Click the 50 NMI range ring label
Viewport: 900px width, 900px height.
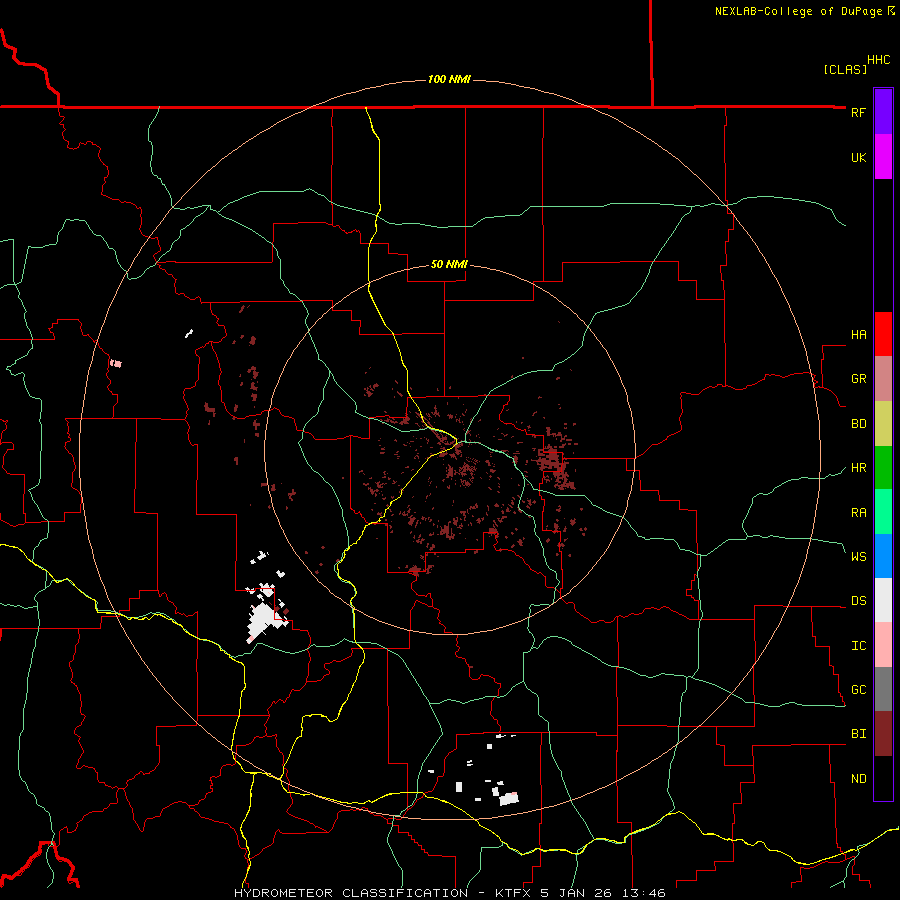pos(449,265)
